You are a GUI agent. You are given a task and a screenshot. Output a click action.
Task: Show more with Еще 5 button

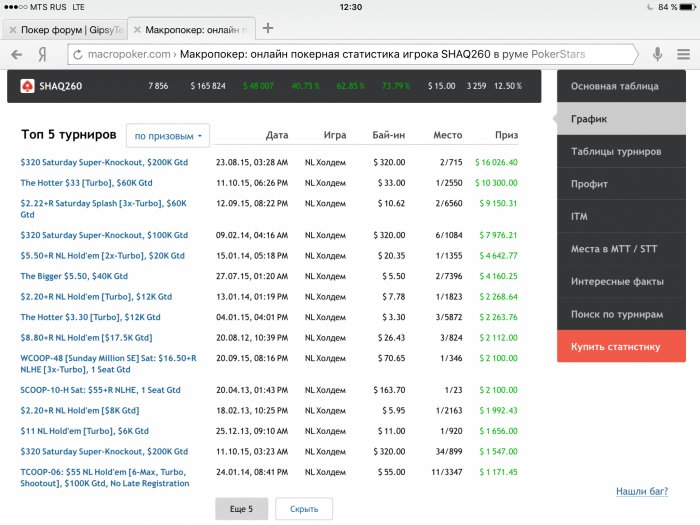coord(242,509)
